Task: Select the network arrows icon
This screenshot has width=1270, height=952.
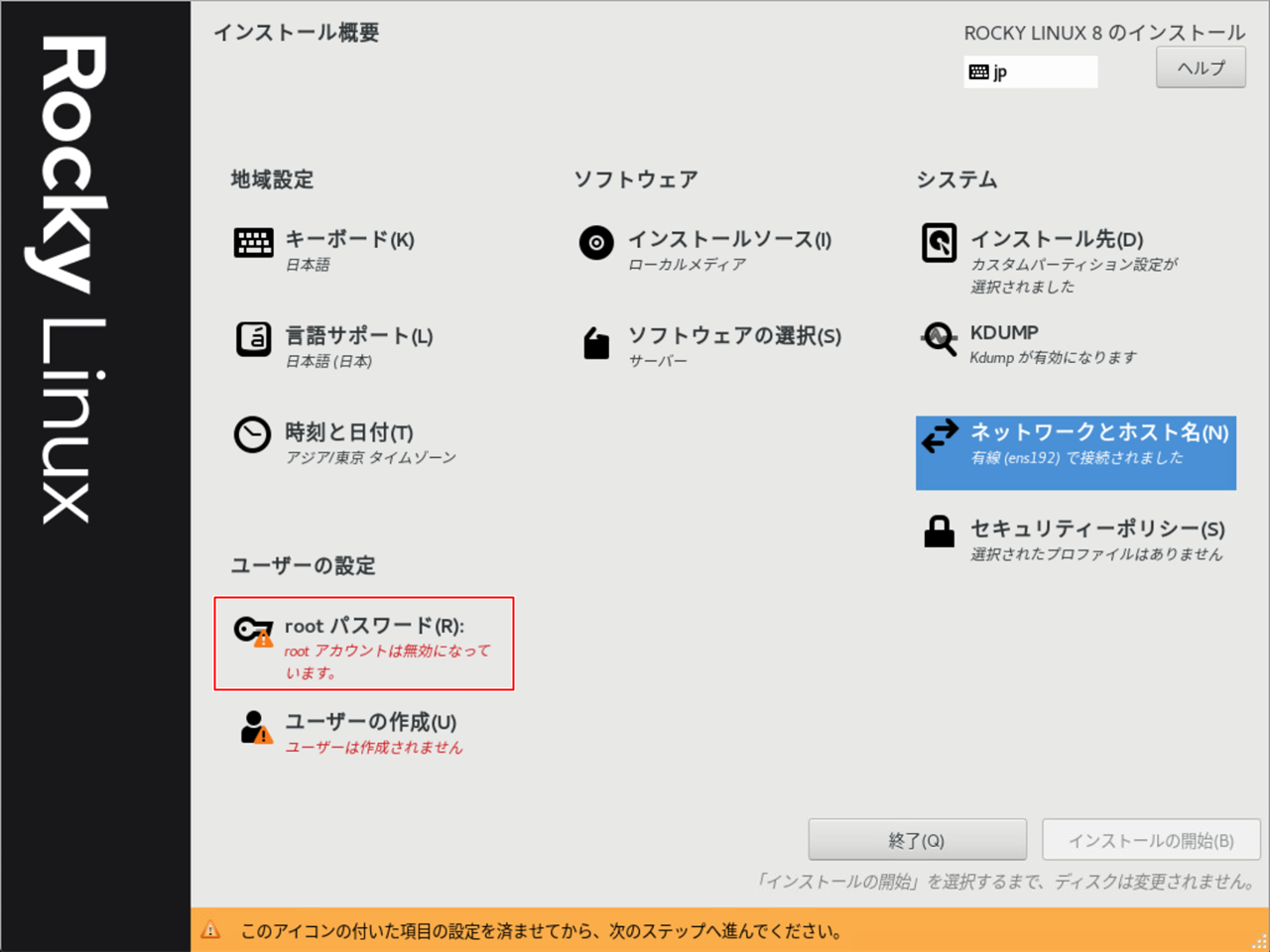Action: point(939,435)
